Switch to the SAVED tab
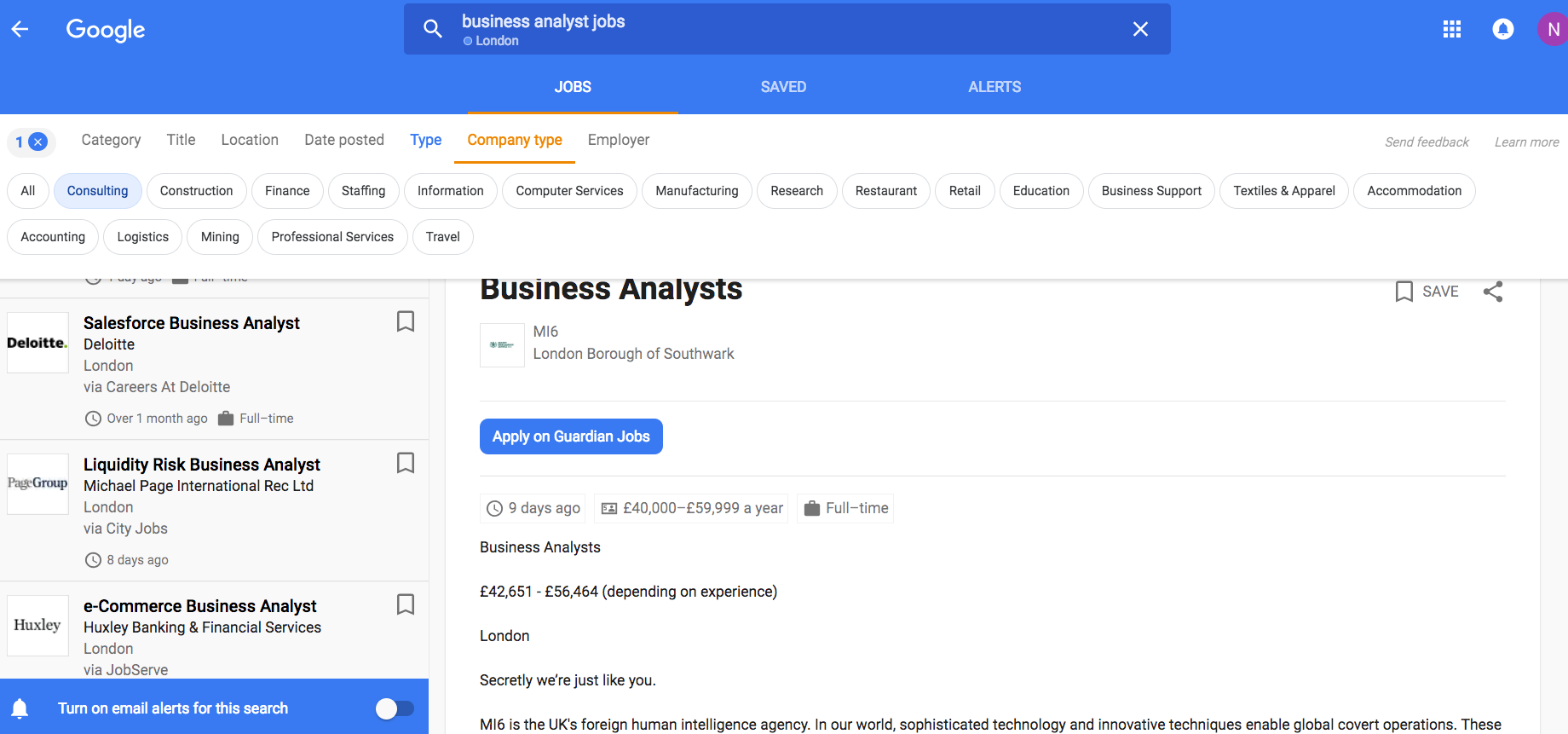Screen dimensions: 1568x734 [x=783, y=87]
